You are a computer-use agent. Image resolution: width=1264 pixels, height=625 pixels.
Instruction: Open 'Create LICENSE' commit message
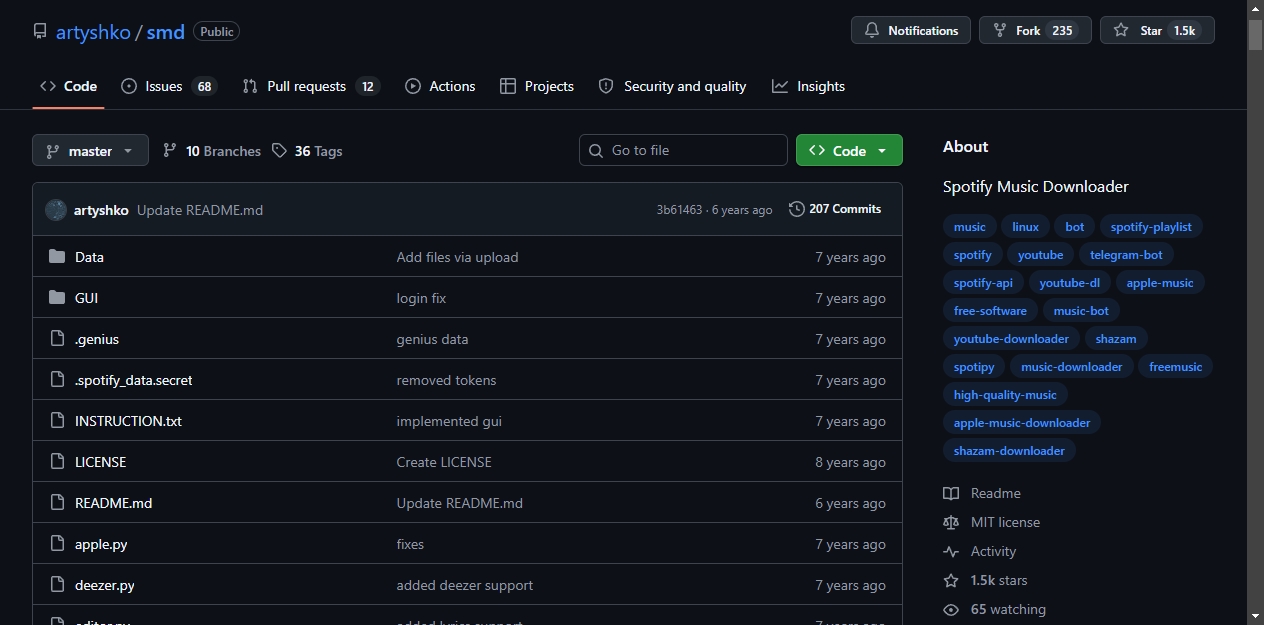coord(444,462)
